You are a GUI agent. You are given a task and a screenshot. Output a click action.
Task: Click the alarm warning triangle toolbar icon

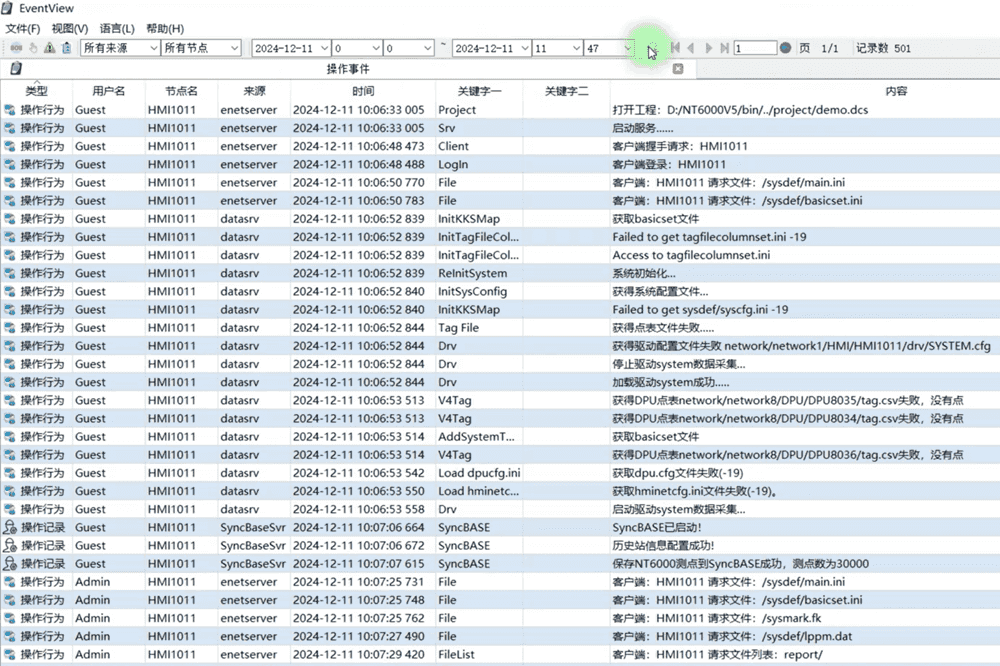click(x=50, y=48)
